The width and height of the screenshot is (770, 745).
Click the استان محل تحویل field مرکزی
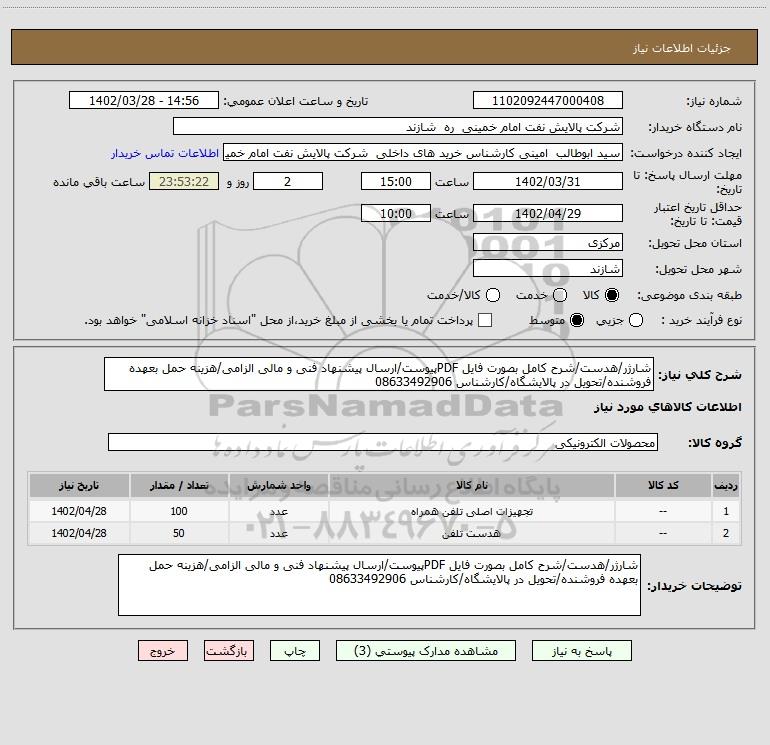pos(548,243)
